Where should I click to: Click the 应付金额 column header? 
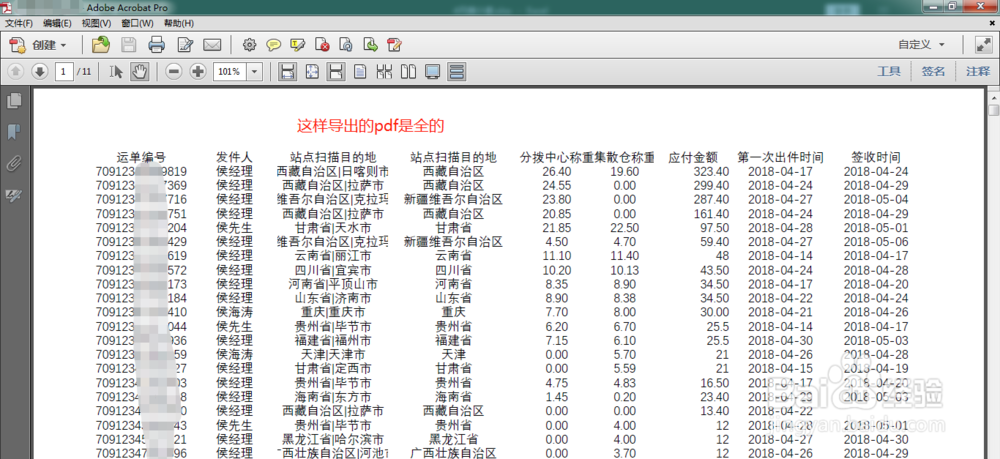pyautogui.click(x=693, y=157)
